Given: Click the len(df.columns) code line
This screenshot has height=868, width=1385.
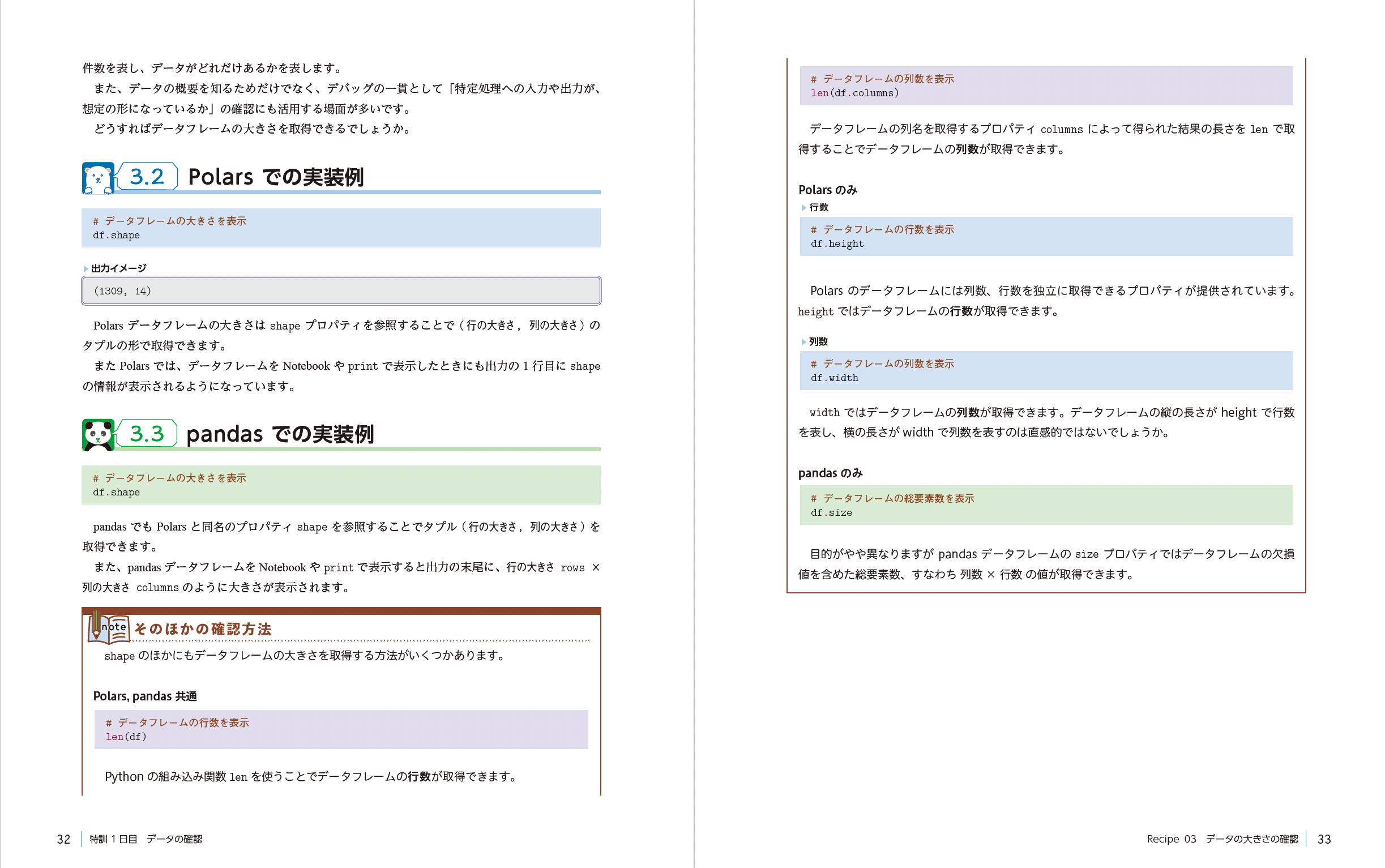Looking at the screenshot, I should pyautogui.click(x=854, y=93).
